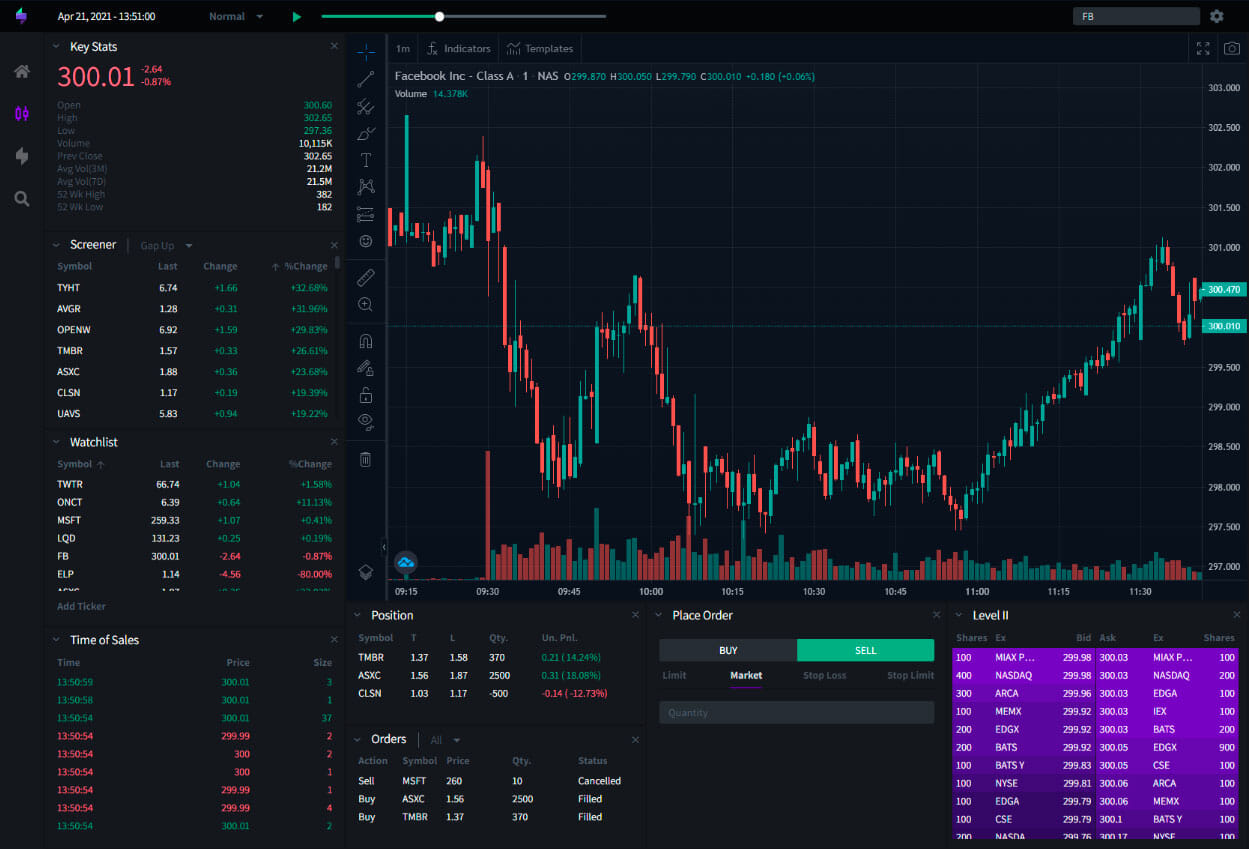
Task: Select the Limit order type
Action: click(x=674, y=675)
